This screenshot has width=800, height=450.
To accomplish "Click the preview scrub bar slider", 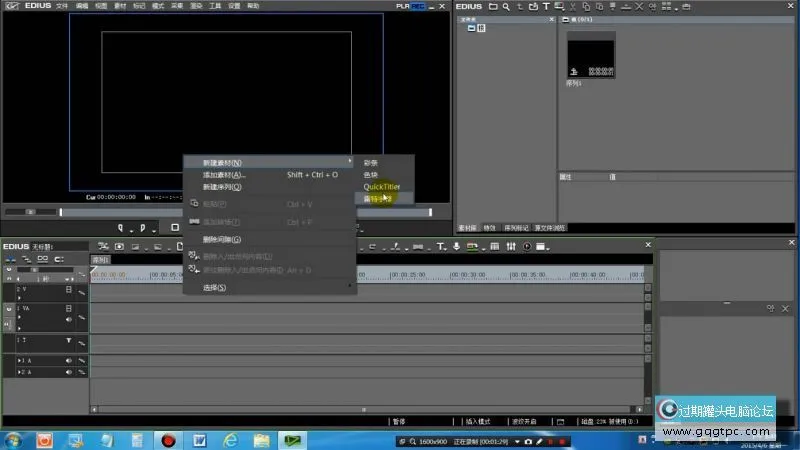I will coord(60,212).
